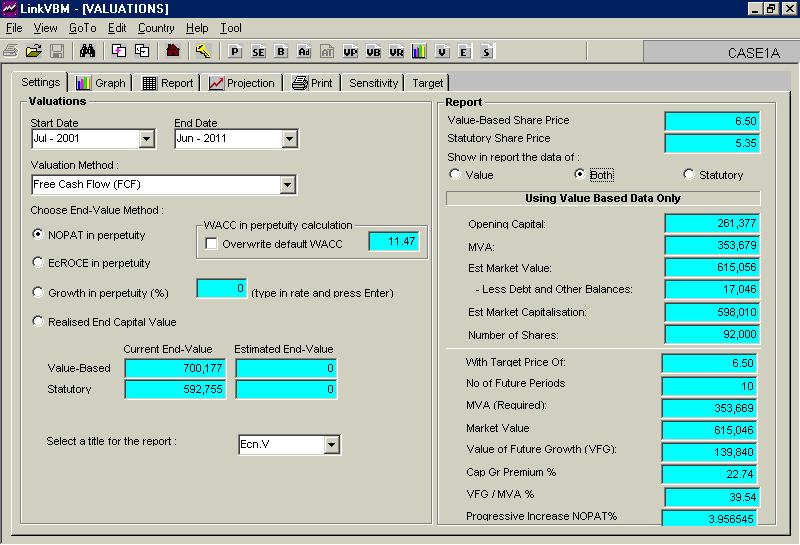Click the second cascading windows toolbar icon

click(142, 51)
